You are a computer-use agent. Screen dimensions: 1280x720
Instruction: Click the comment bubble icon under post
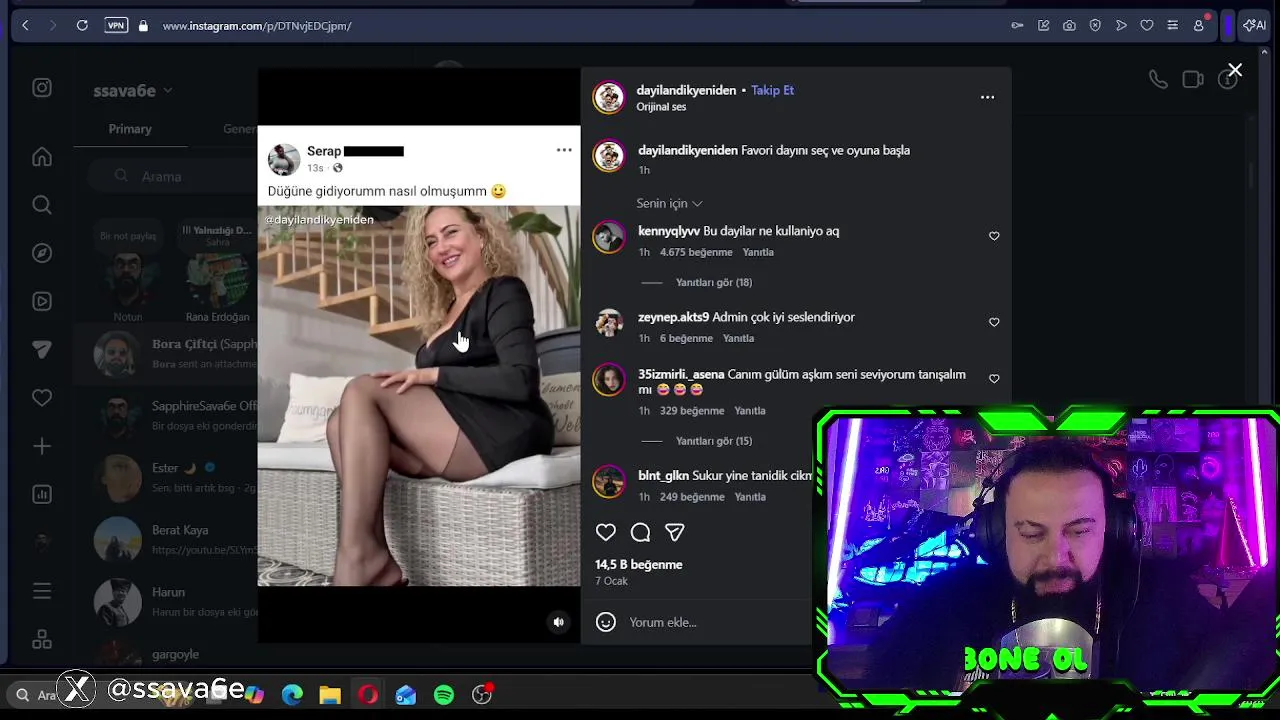(x=641, y=532)
